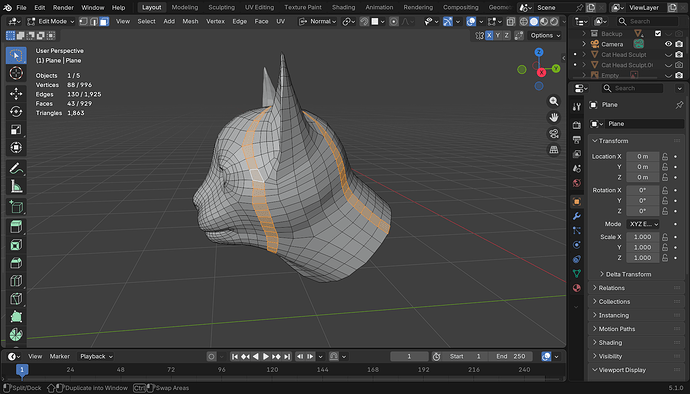Open the Output properties tab
The image size is (690, 394).
click(576, 140)
